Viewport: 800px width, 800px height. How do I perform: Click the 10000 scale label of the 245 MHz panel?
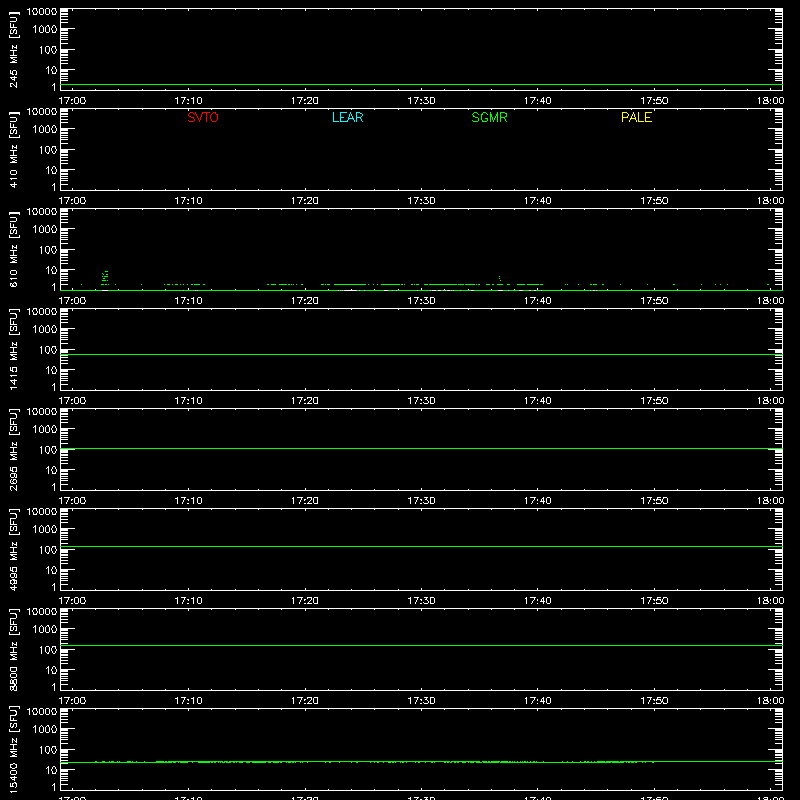(x=42, y=12)
